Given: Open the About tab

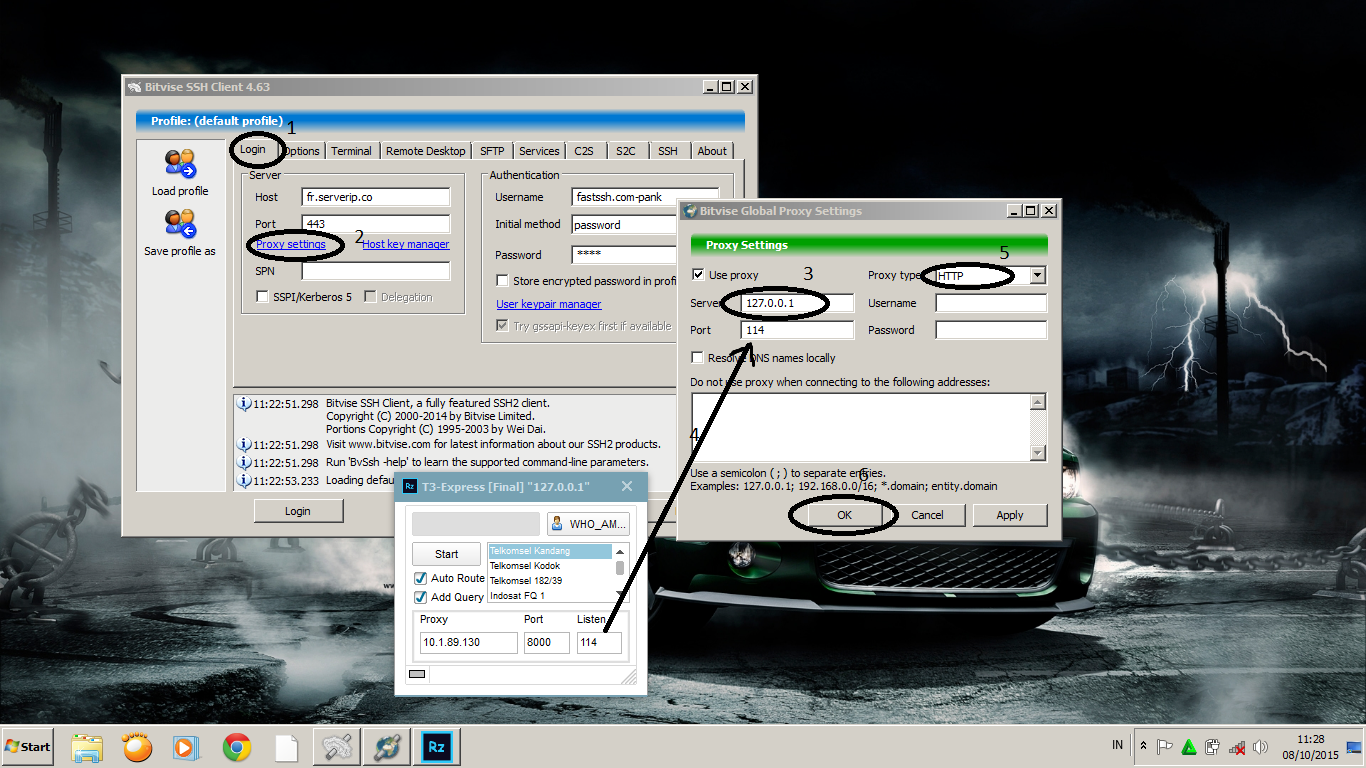Looking at the screenshot, I should tap(712, 151).
